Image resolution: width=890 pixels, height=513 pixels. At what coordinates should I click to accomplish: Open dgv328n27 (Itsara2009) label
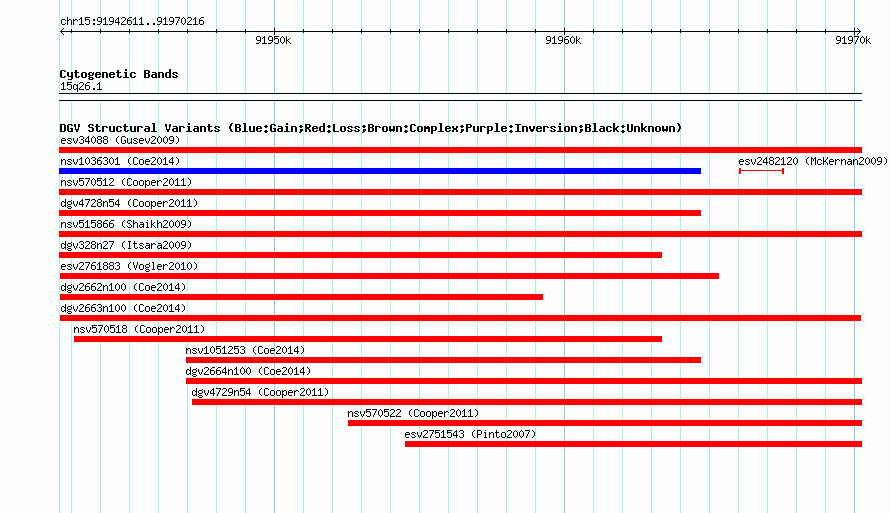pos(126,245)
